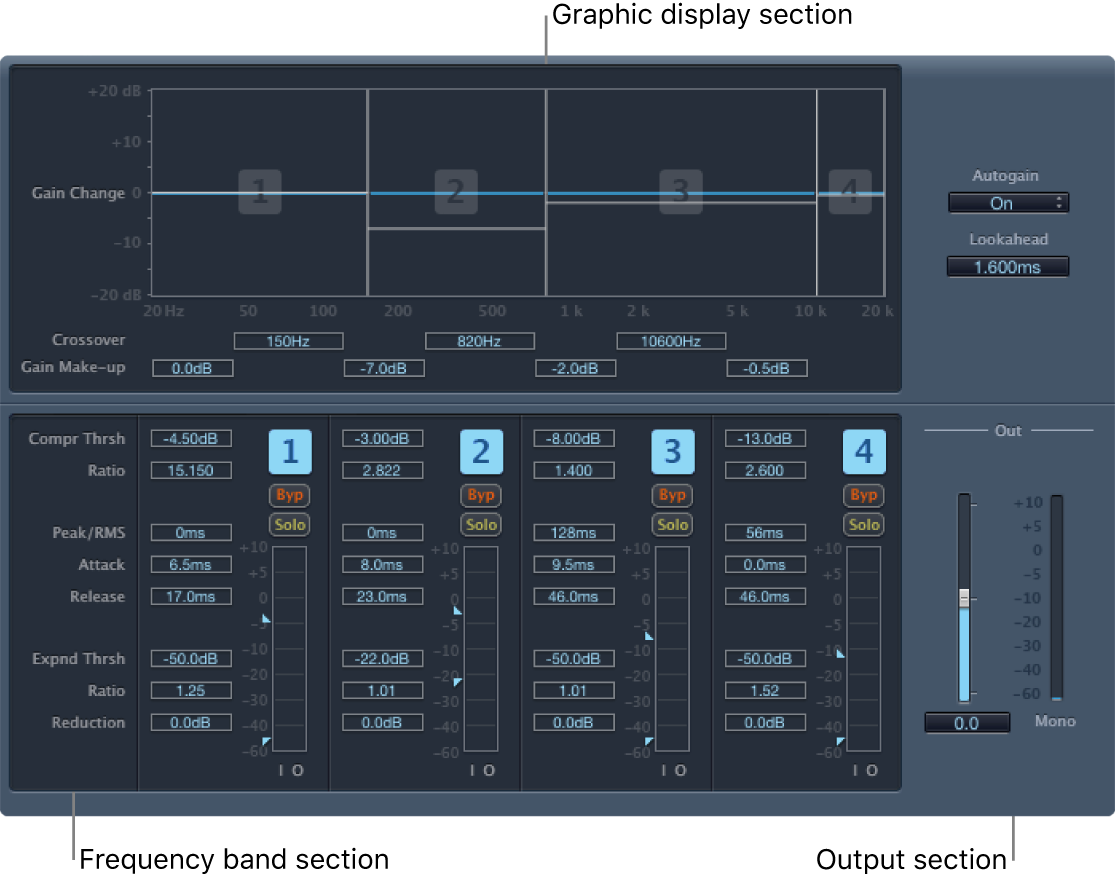Select band 4 in graphic display
Viewport: 1116px width, 884px height.
click(x=850, y=192)
